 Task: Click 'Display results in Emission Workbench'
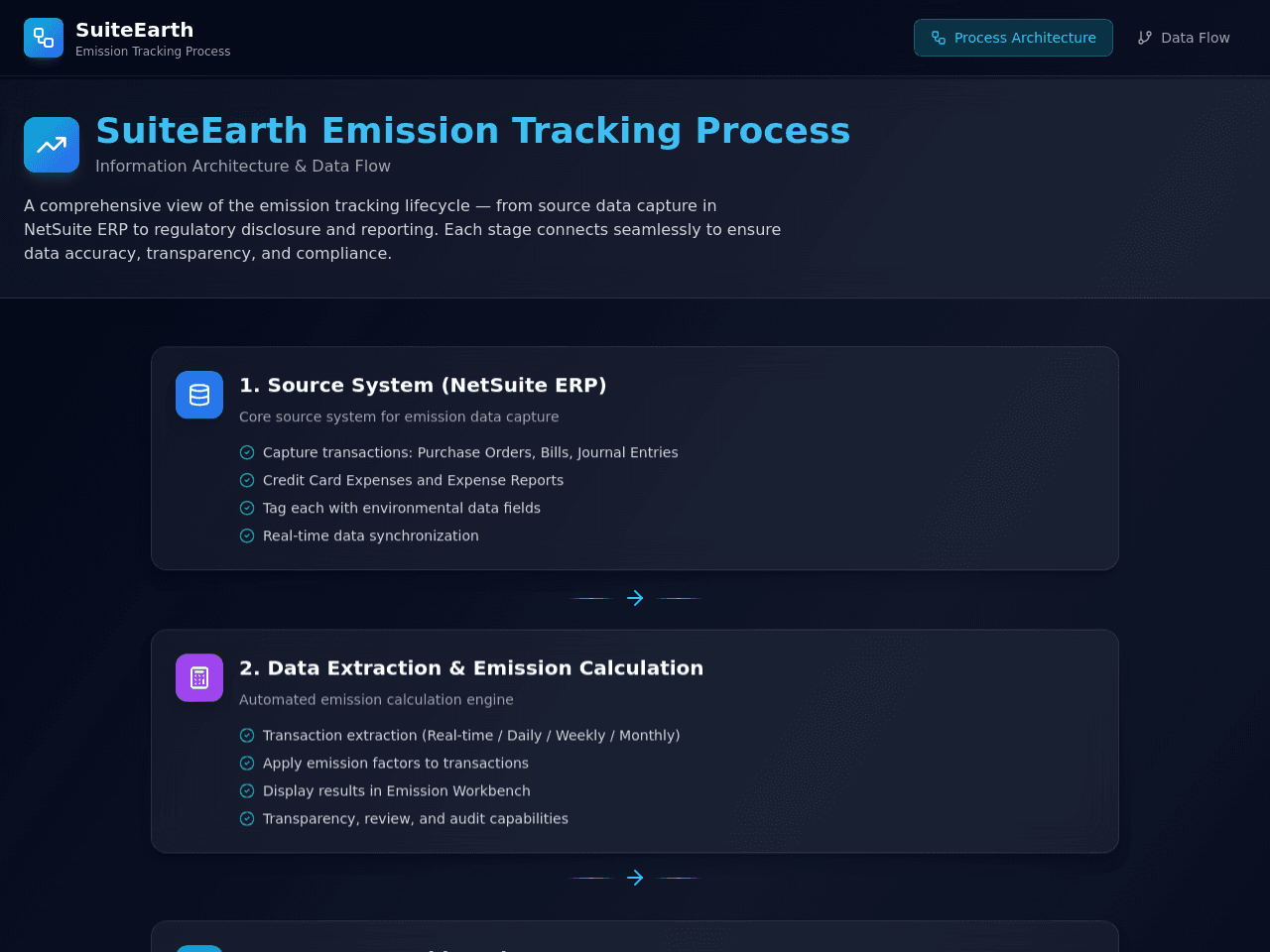pyautogui.click(x=397, y=790)
